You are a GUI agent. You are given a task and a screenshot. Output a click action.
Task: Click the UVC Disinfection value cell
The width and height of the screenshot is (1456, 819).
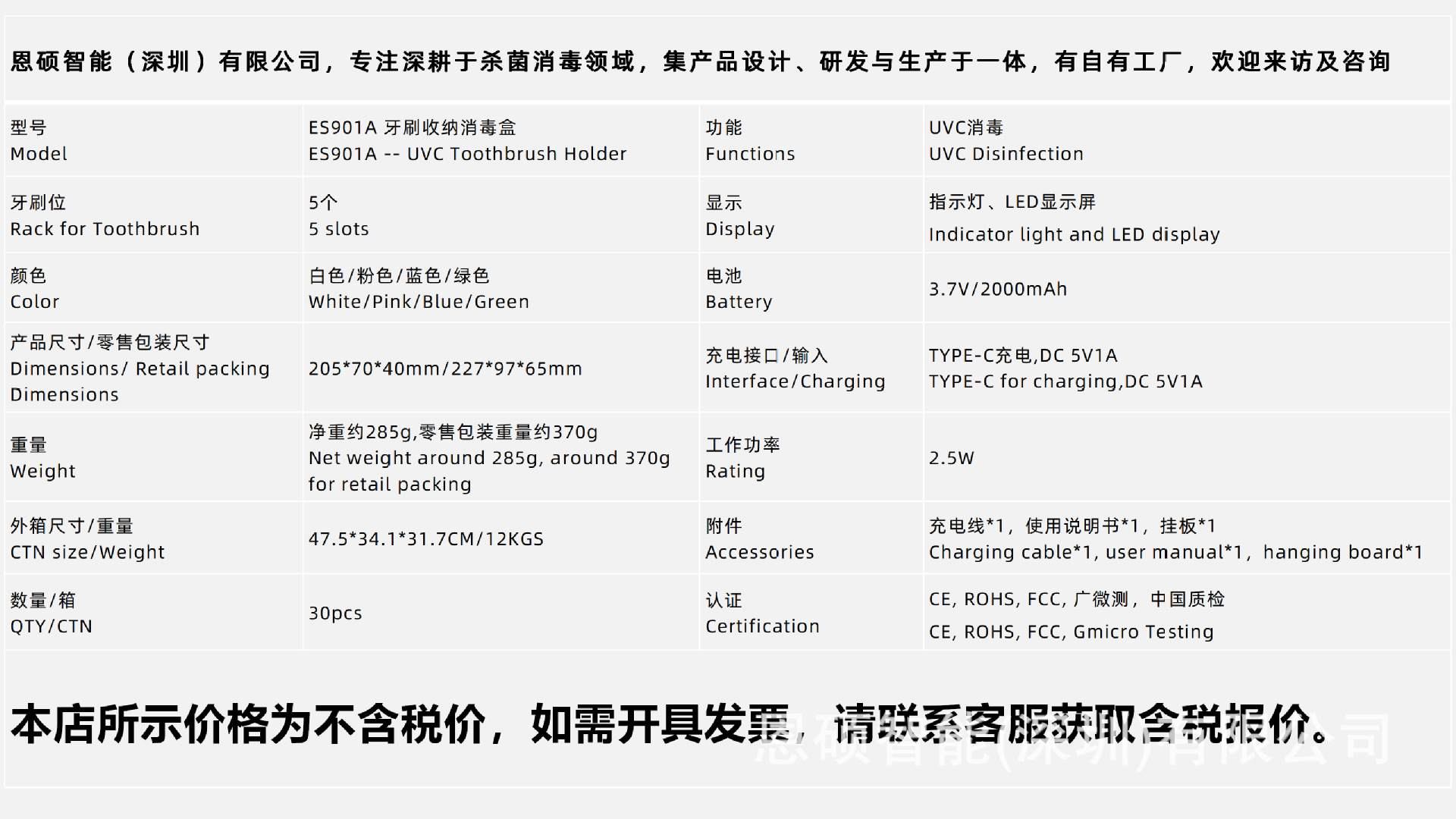tap(1006, 141)
